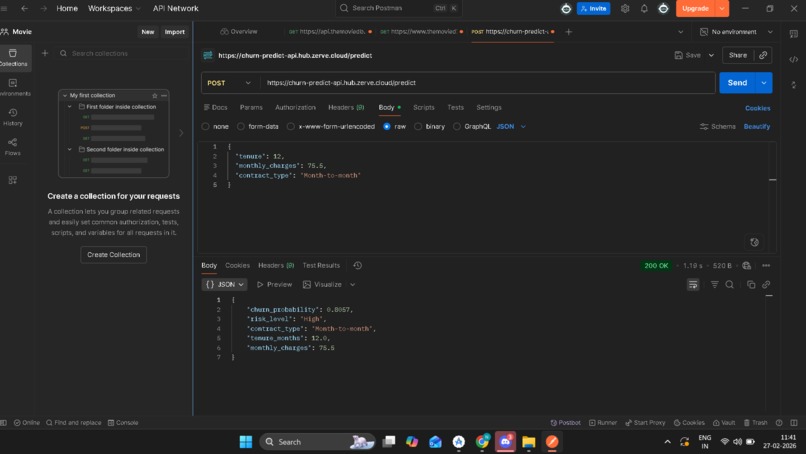Open the user avatar icon in header
806x454 pixels.
(x=664, y=9)
